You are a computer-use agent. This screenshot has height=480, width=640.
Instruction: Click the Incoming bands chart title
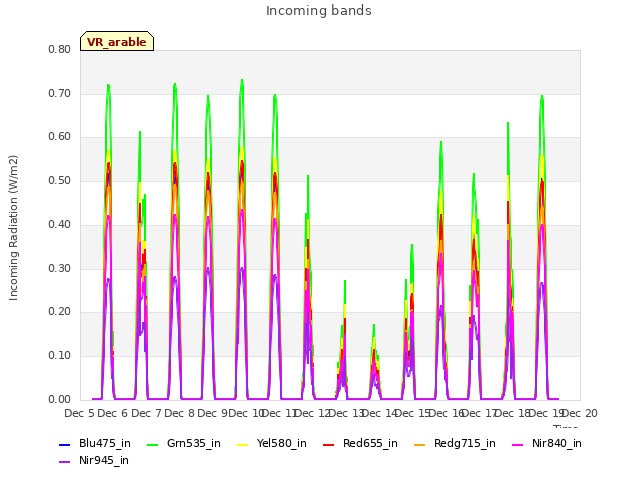click(x=319, y=11)
